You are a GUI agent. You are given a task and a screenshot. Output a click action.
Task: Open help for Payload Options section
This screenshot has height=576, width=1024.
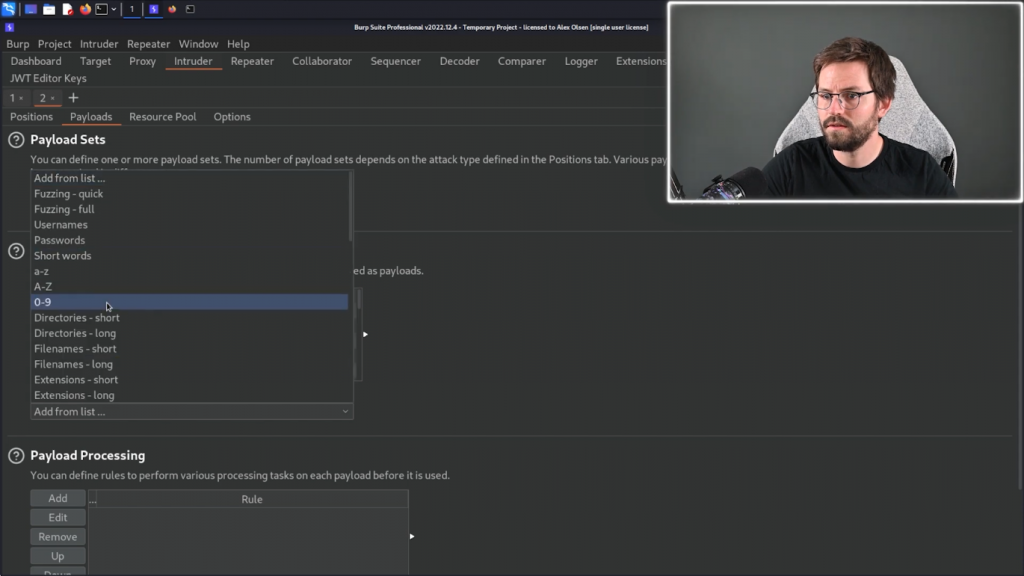coord(16,251)
